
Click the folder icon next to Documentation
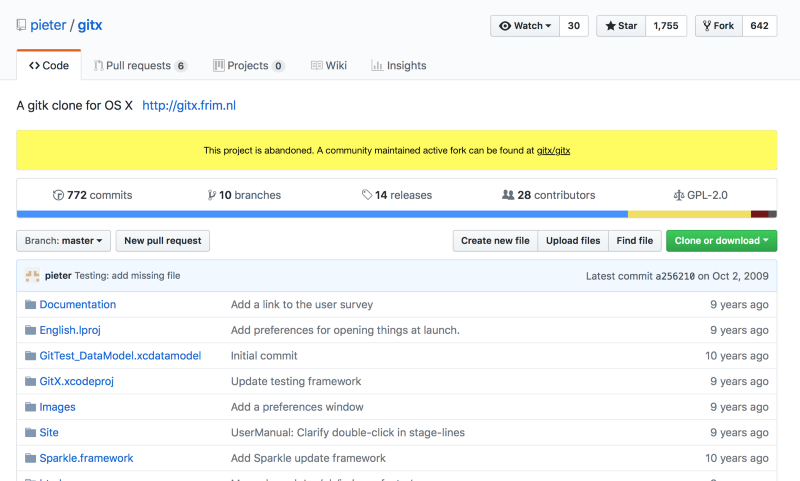[x=31, y=305]
